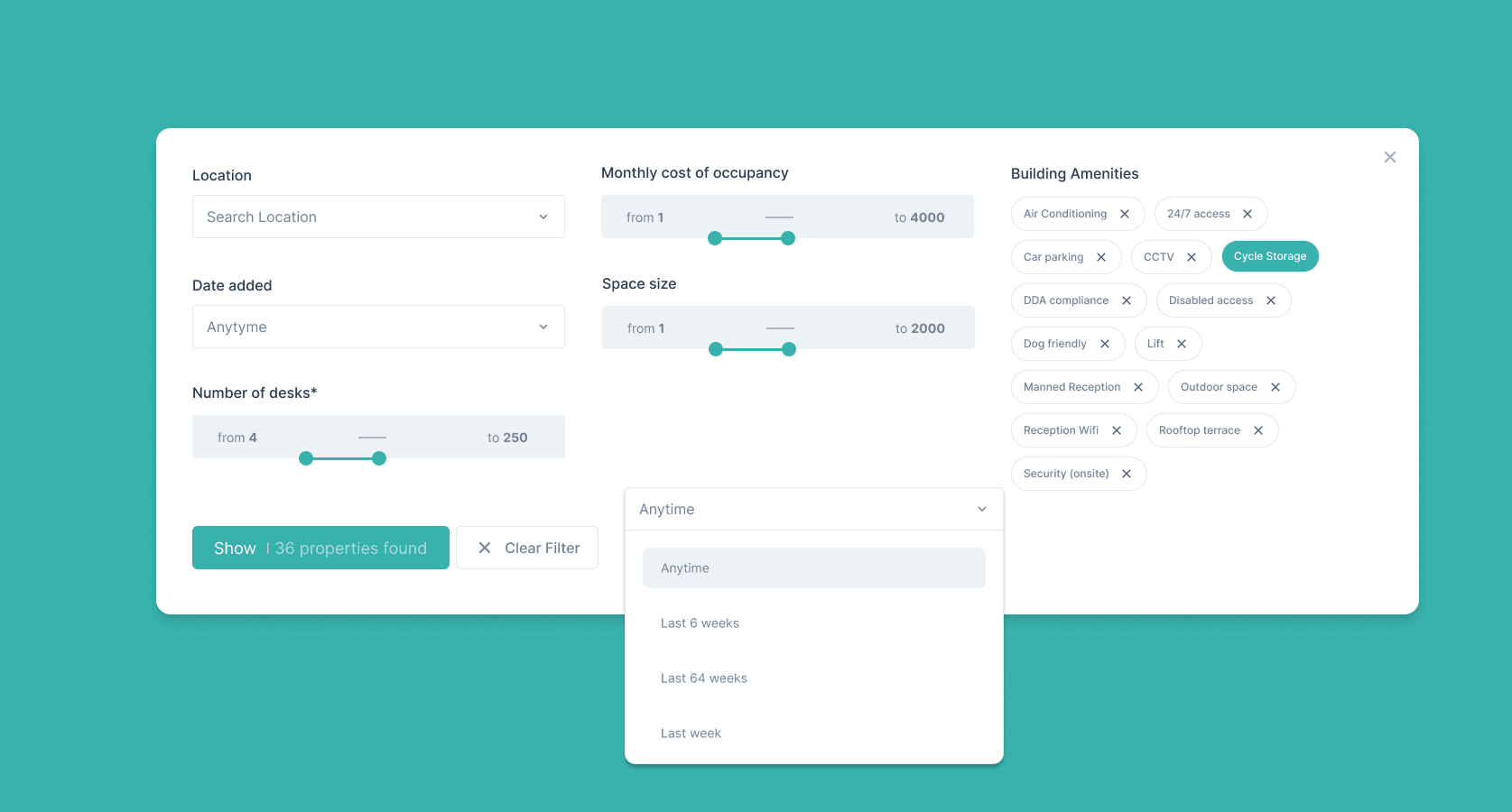Remove the DDA compliance tag
Image resolution: width=1512 pixels, height=812 pixels.
click(x=1127, y=300)
